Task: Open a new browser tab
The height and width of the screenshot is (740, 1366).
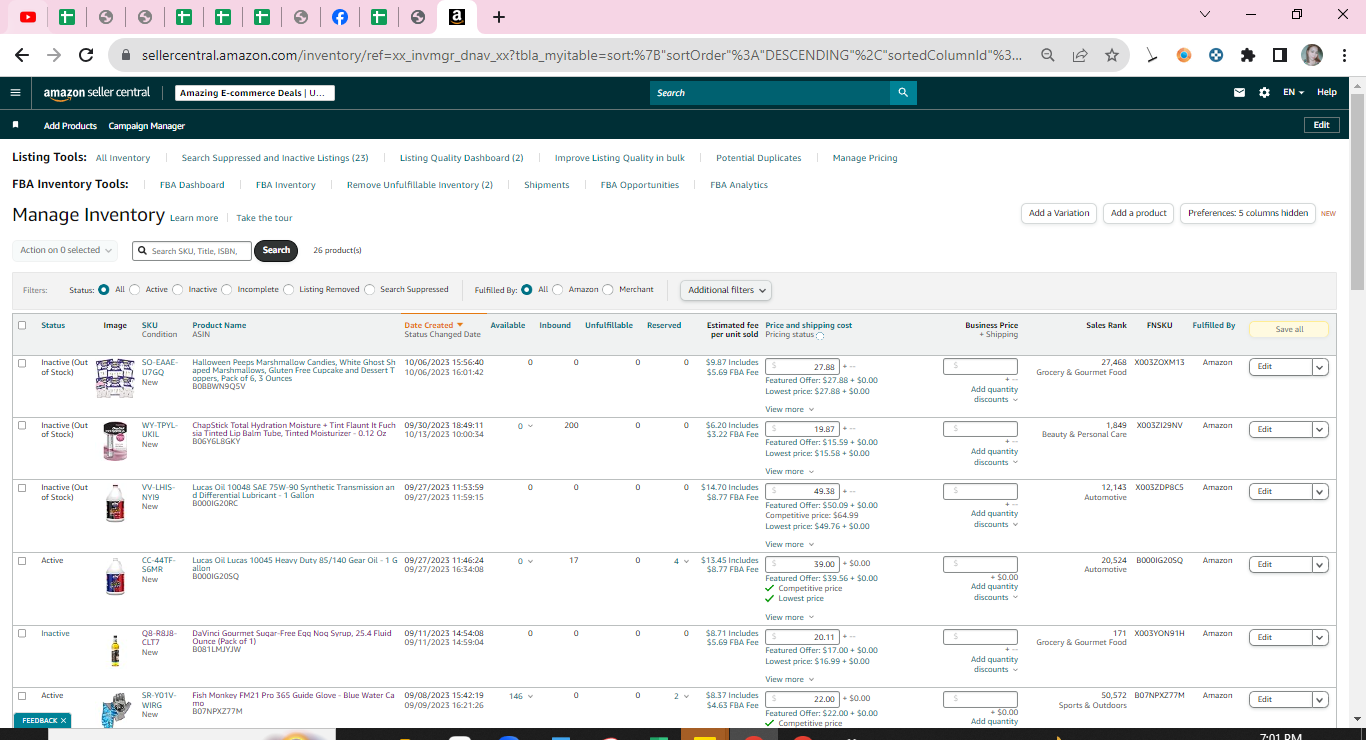Action: coord(499,17)
